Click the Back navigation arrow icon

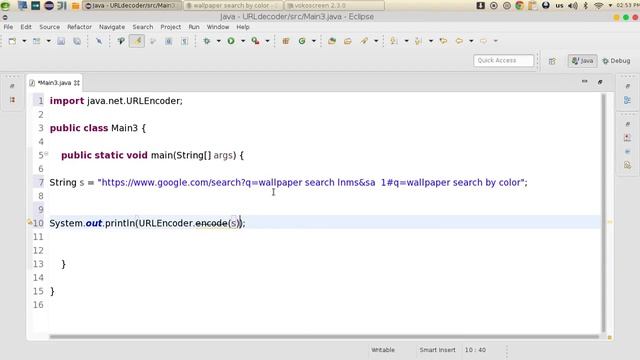click(x=459, y=41)
